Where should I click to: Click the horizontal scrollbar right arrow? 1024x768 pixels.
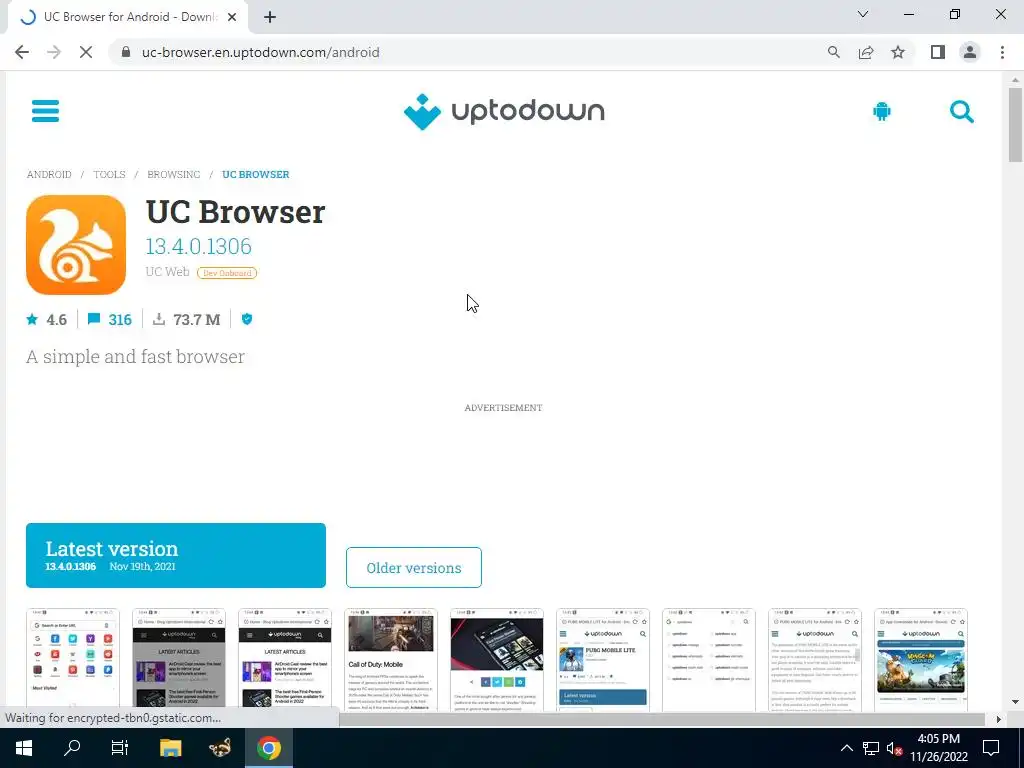tap(998, 719)
